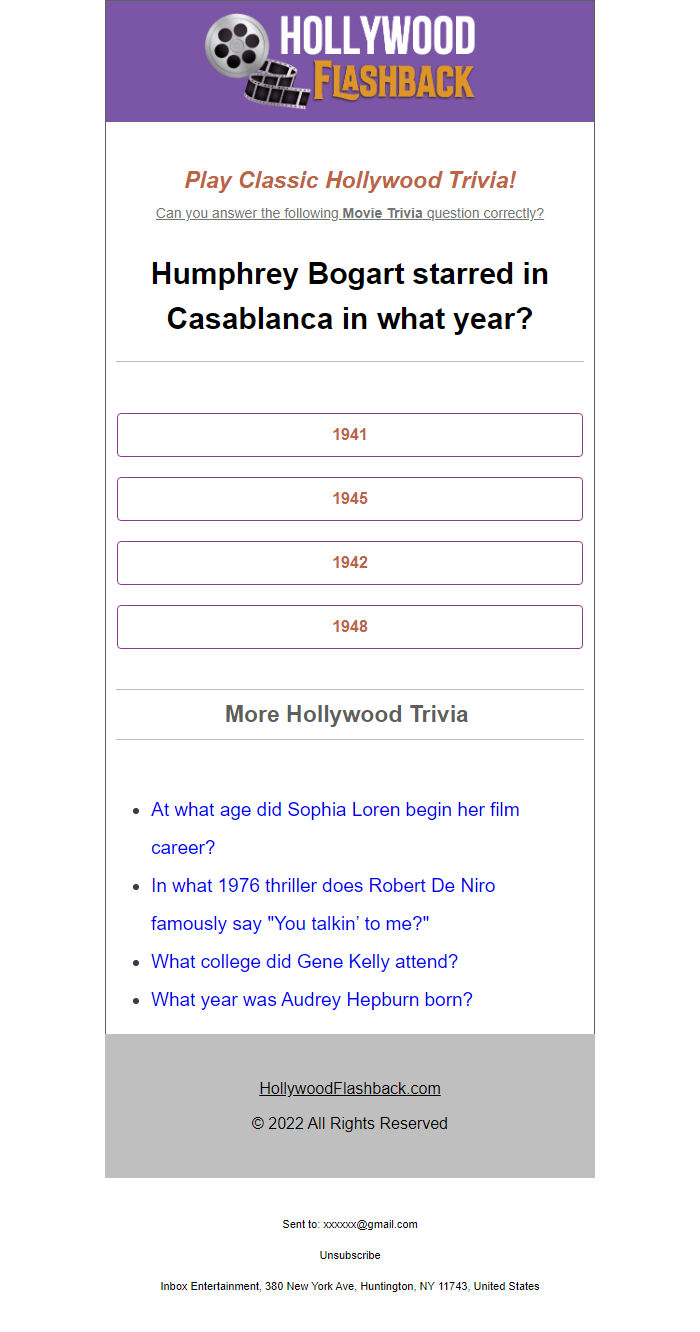Click the "More Hollywood Trivia" heading

(346, 714)
